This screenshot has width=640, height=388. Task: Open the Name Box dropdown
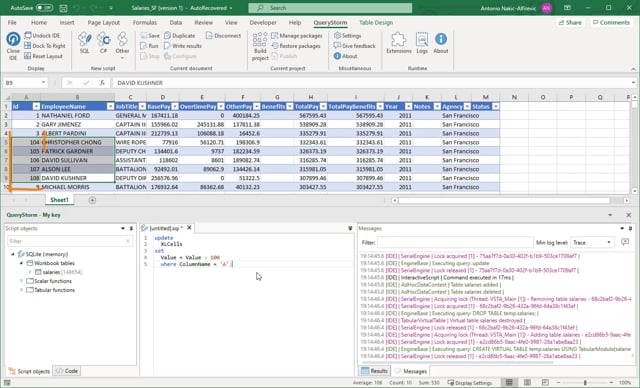tap(43, 82)
